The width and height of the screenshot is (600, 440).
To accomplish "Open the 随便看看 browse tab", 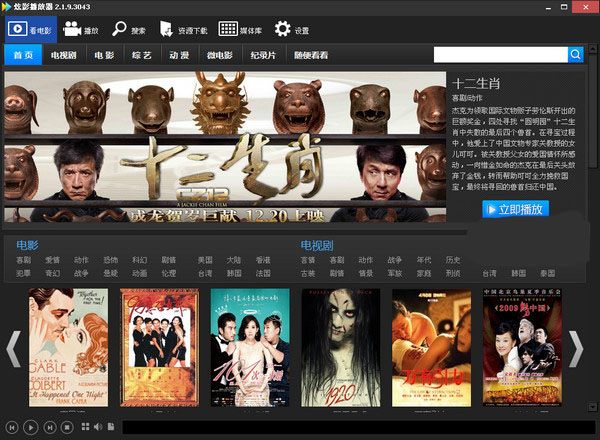I will pyautogui.click(x=311, y=55).
